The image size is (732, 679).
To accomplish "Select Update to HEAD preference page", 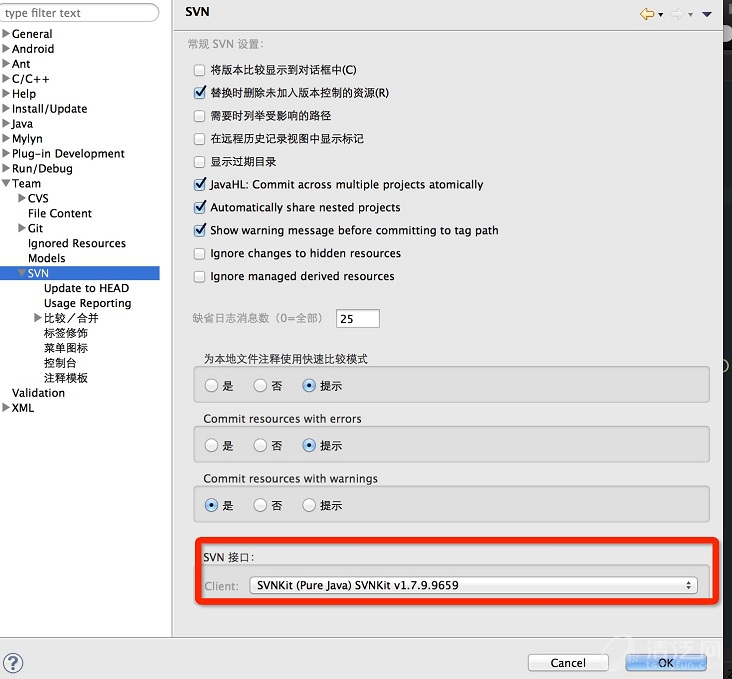I will pyautogui.click(x=86, y=288).
